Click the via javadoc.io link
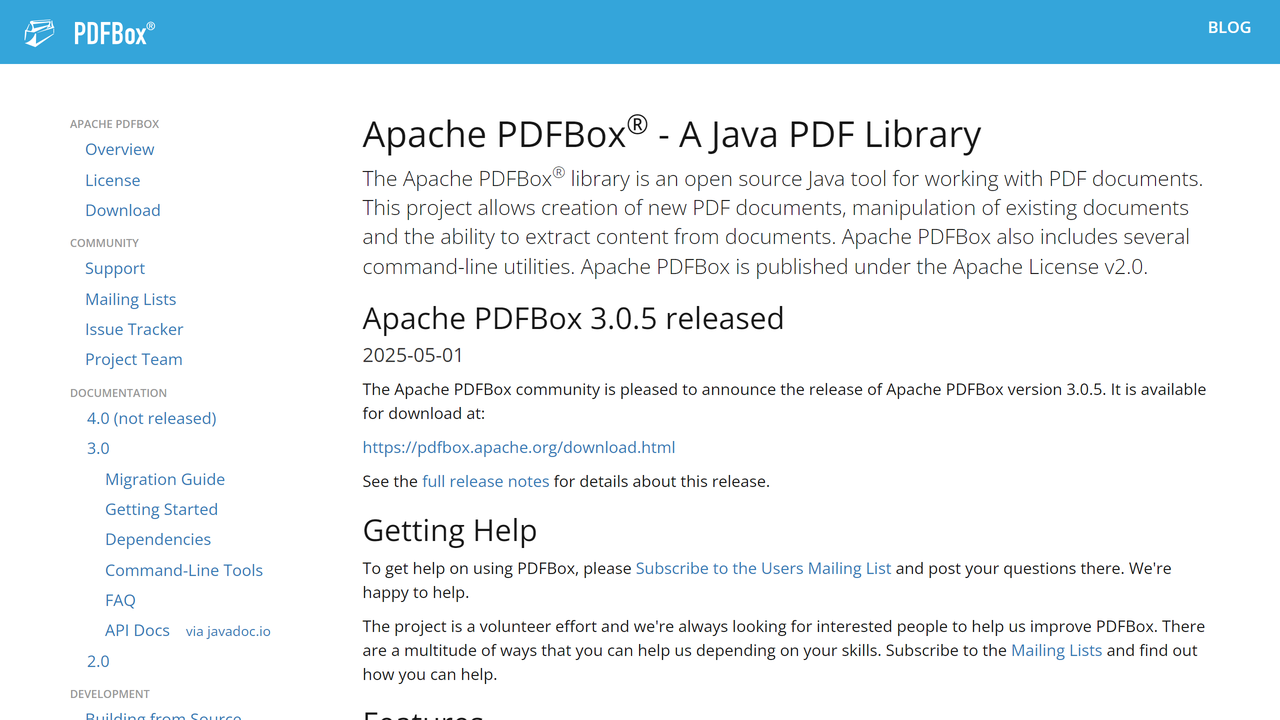 click(228, 631)
